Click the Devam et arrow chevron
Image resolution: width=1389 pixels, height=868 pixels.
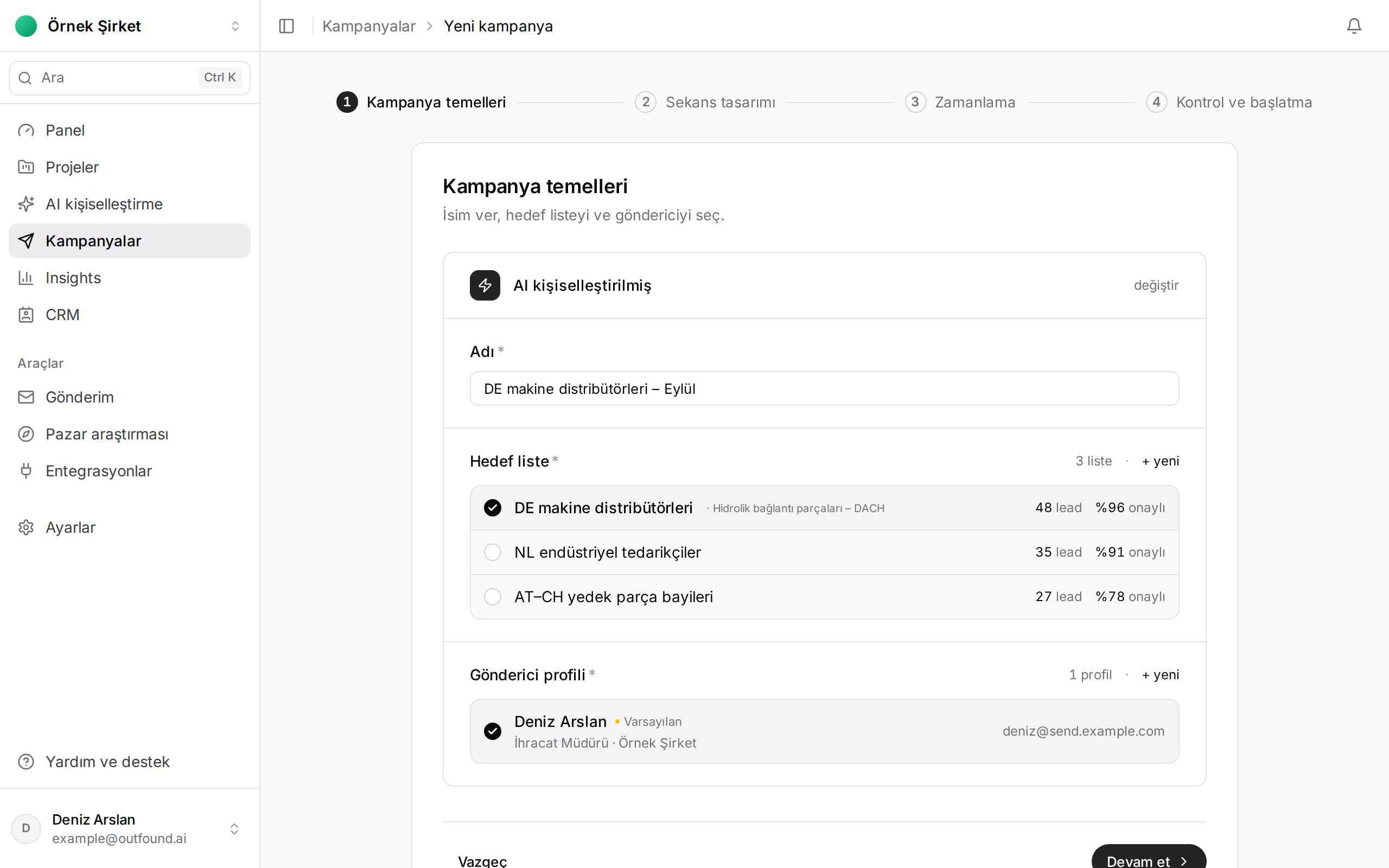1184,861
